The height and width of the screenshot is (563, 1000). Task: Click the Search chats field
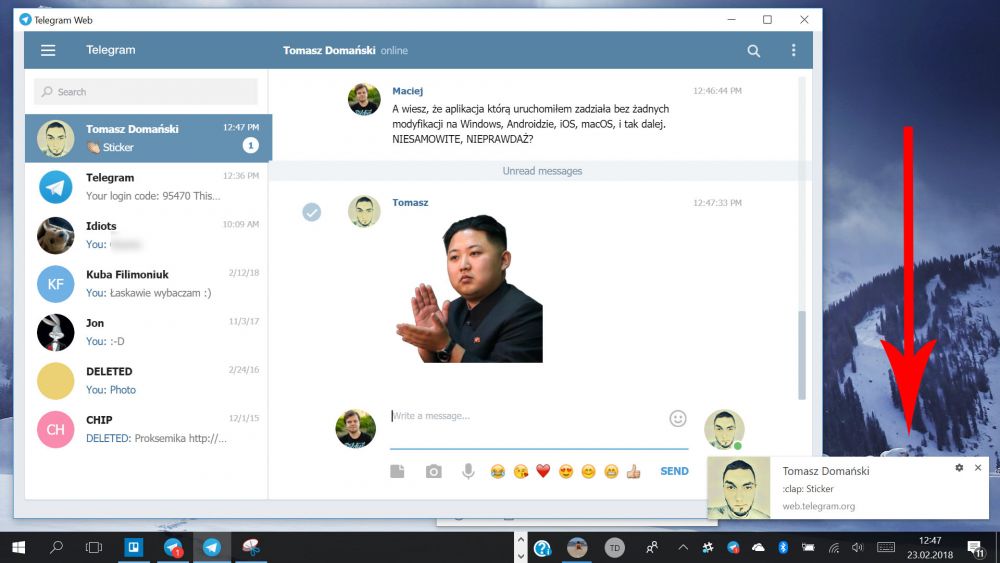146,92
